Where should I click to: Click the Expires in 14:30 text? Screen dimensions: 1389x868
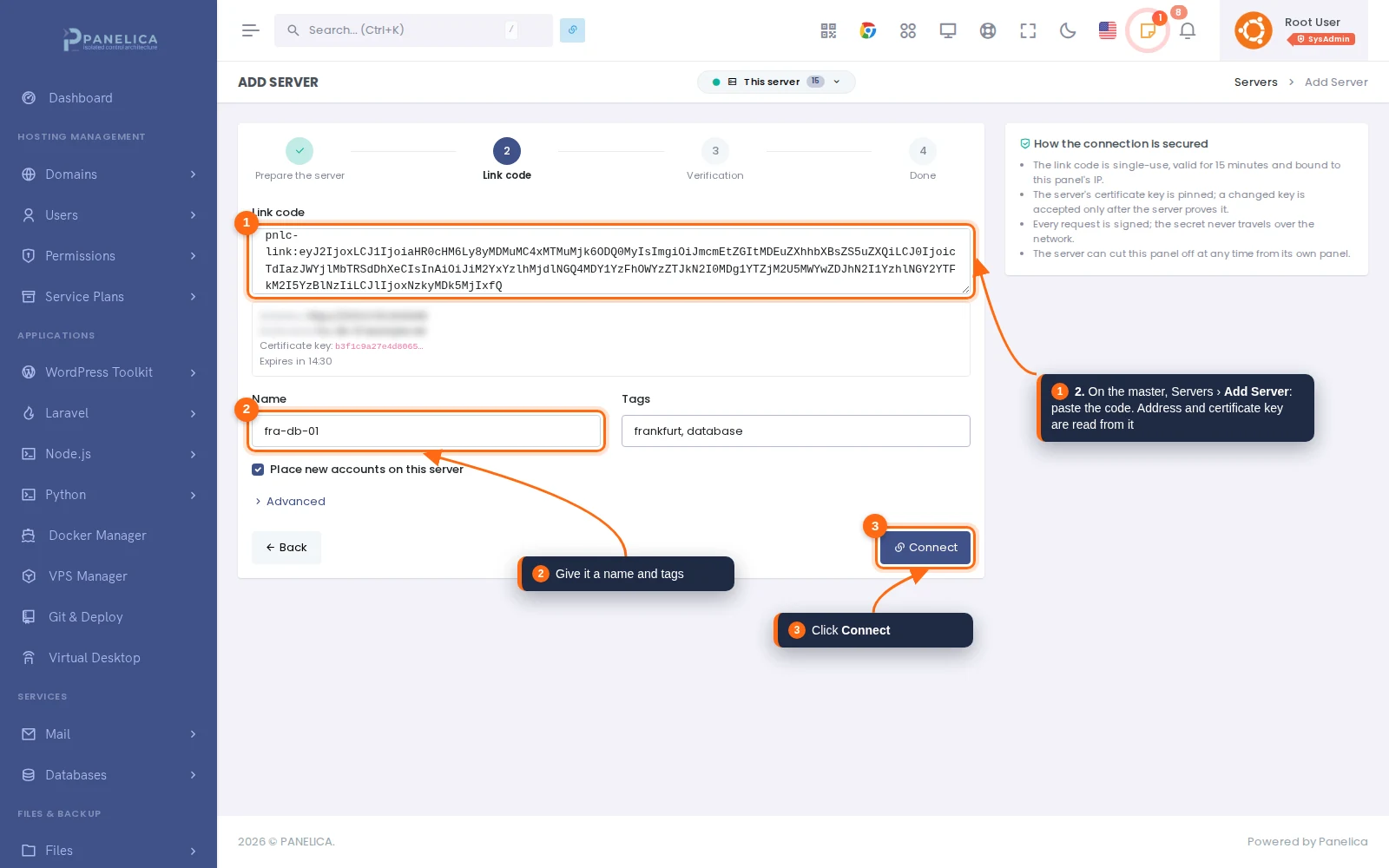coord(295,362)
